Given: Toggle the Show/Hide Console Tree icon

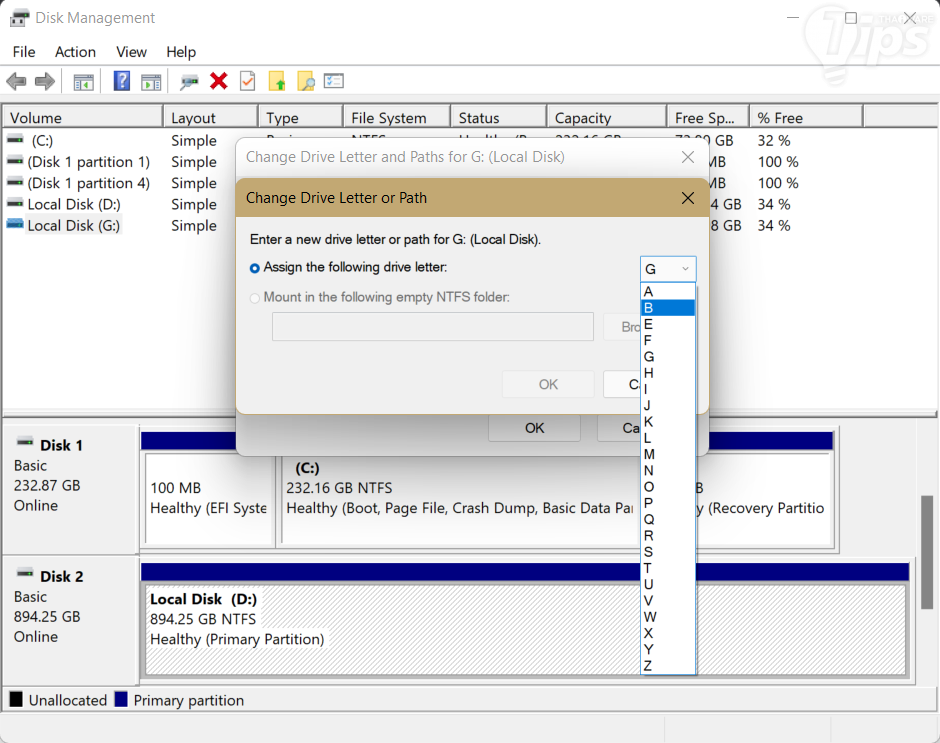Looking at the screenshot, I should tap(83, 82).
